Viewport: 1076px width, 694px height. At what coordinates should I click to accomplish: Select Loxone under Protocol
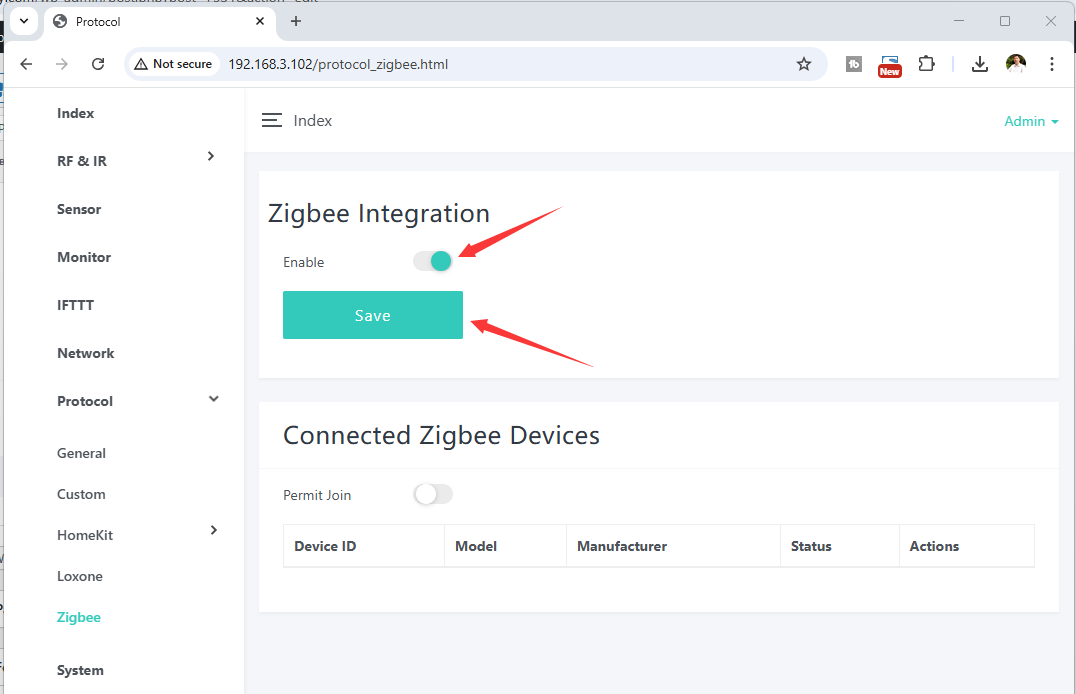[x=80, y=576]
